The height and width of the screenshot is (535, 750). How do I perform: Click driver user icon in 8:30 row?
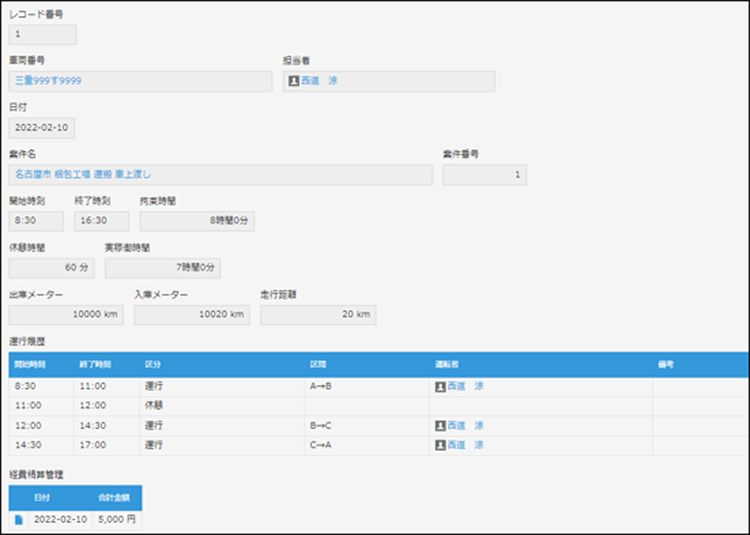[440, 386]
